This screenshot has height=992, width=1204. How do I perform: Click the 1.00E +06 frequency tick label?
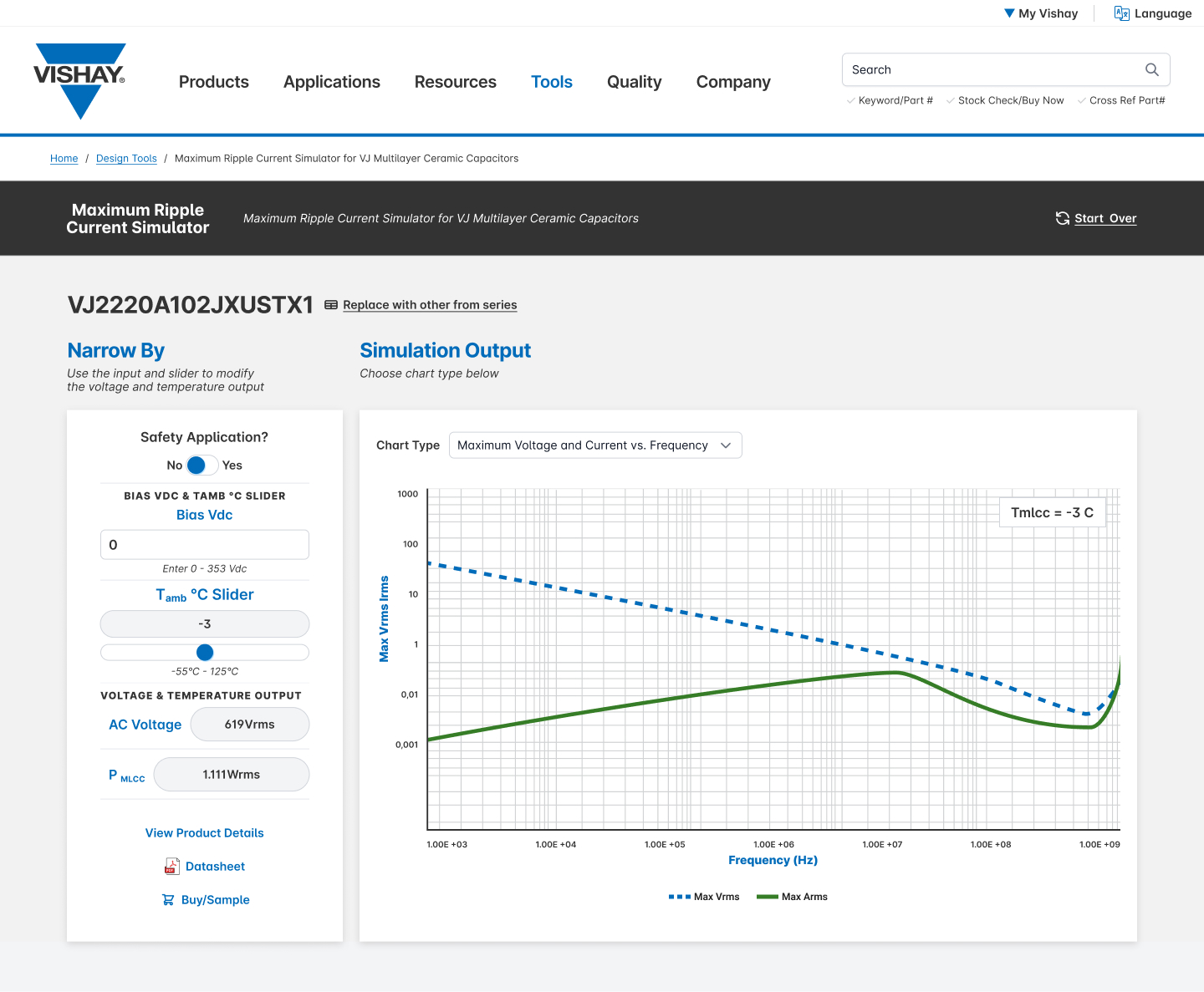tap(774, 845)
